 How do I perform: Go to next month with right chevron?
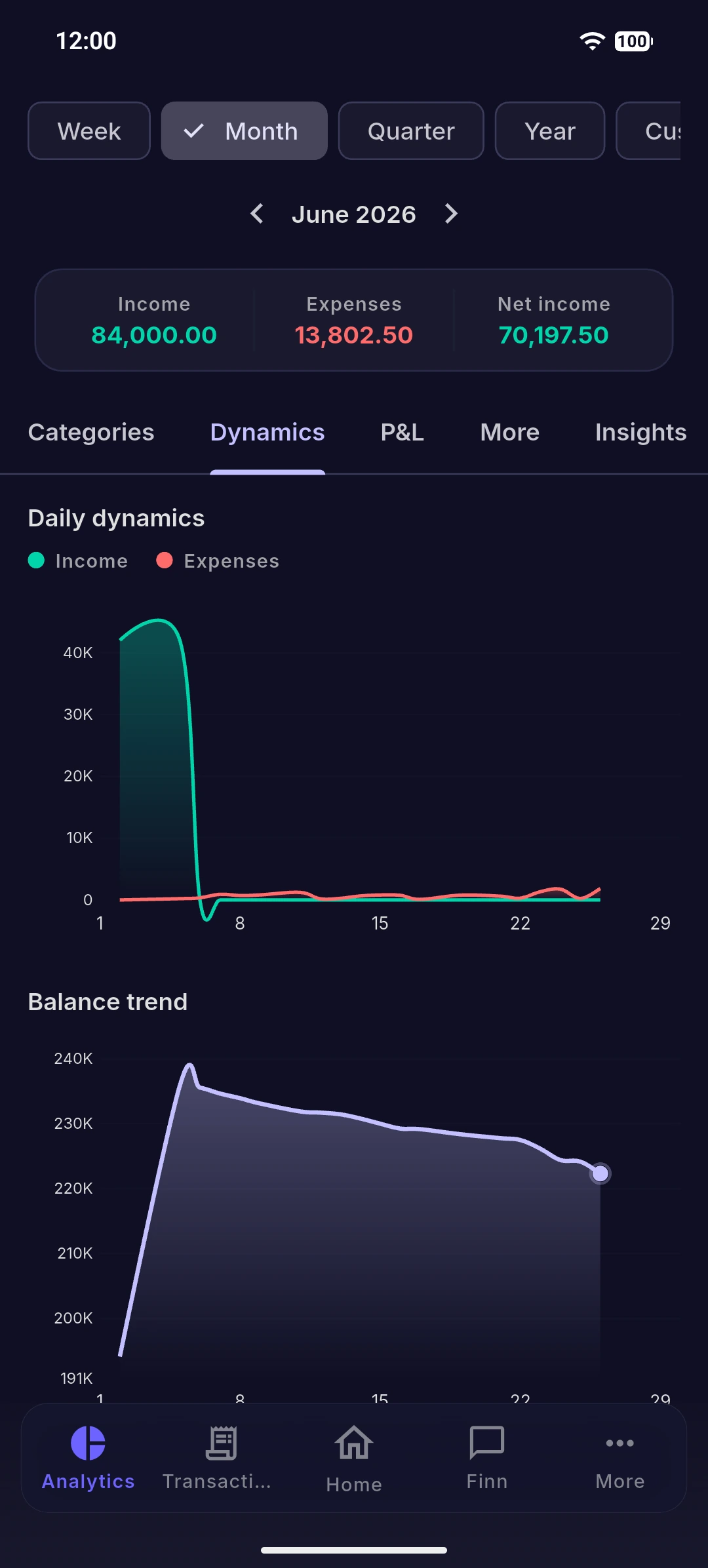[x=451, y=214]
